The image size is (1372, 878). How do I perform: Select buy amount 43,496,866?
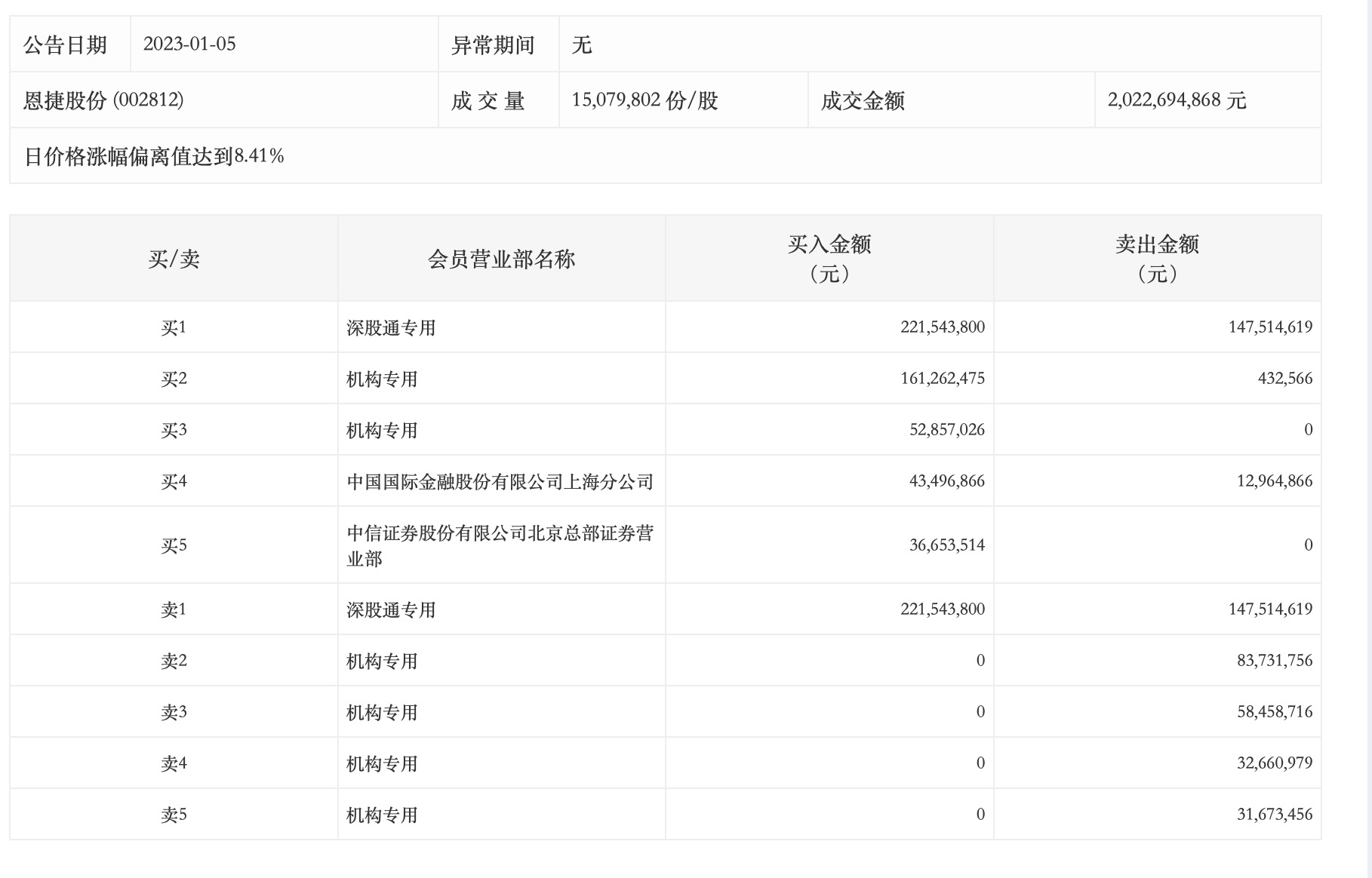tap(947, 480)
